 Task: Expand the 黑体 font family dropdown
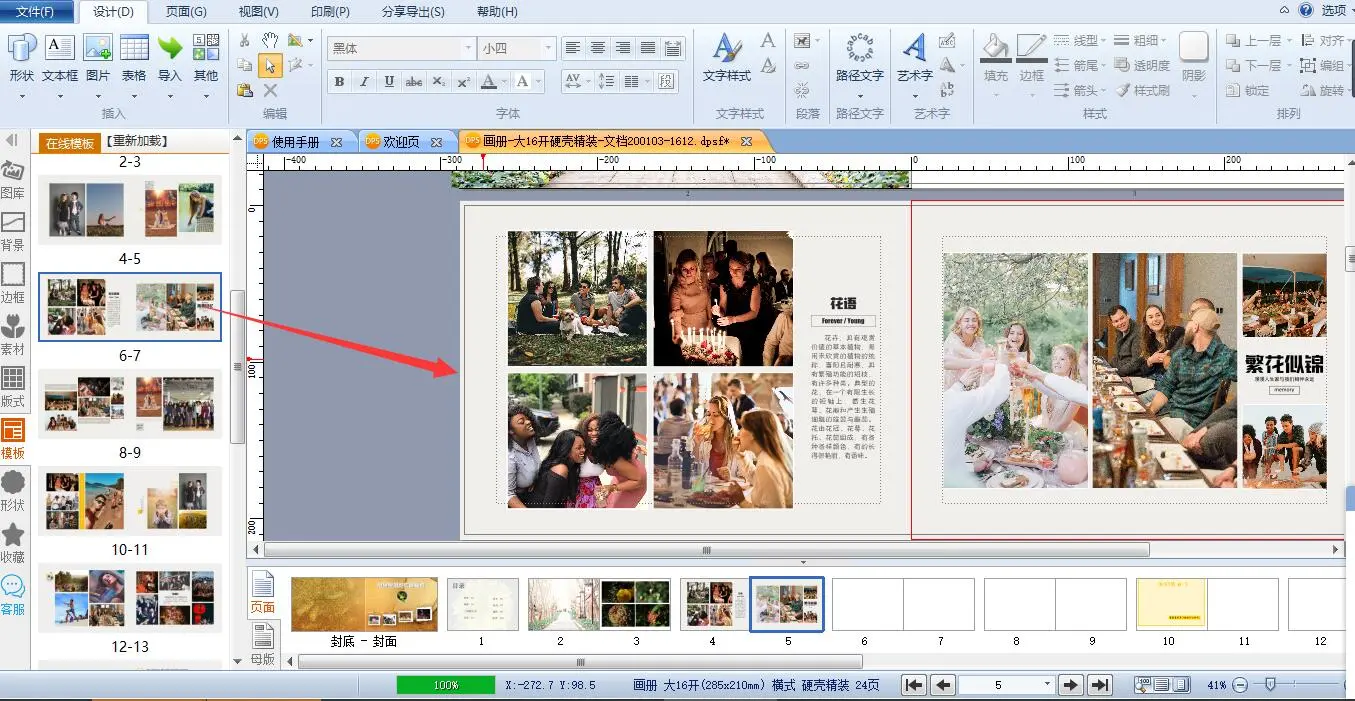pos(468,48)
